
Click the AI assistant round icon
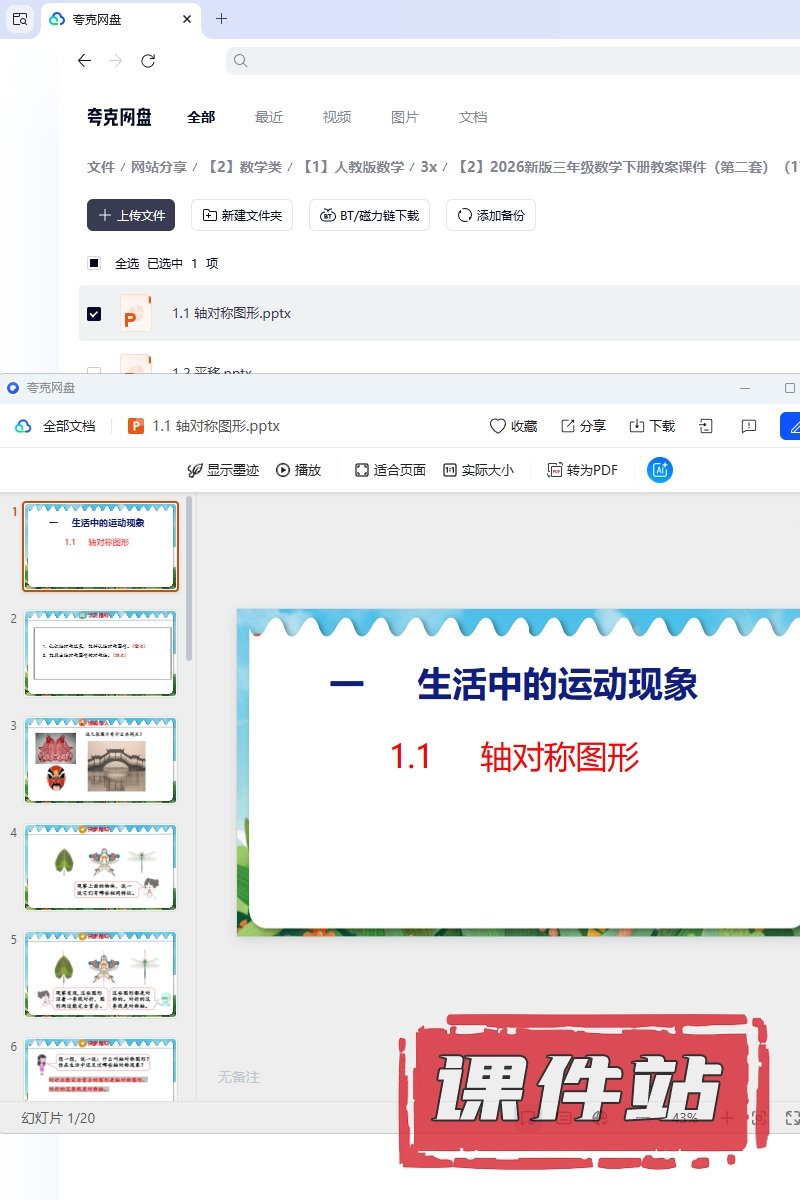(x=660, y=470)
